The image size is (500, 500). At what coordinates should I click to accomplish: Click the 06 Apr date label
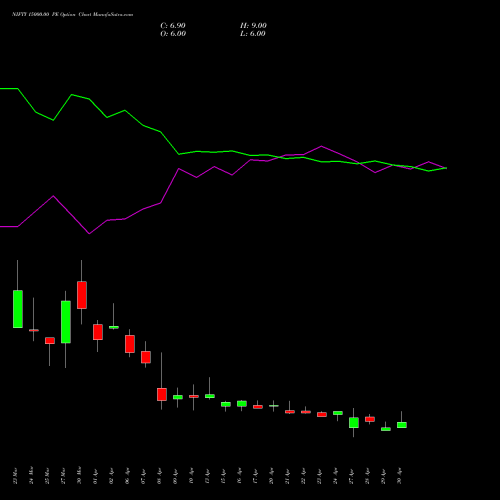coord(127,476)
